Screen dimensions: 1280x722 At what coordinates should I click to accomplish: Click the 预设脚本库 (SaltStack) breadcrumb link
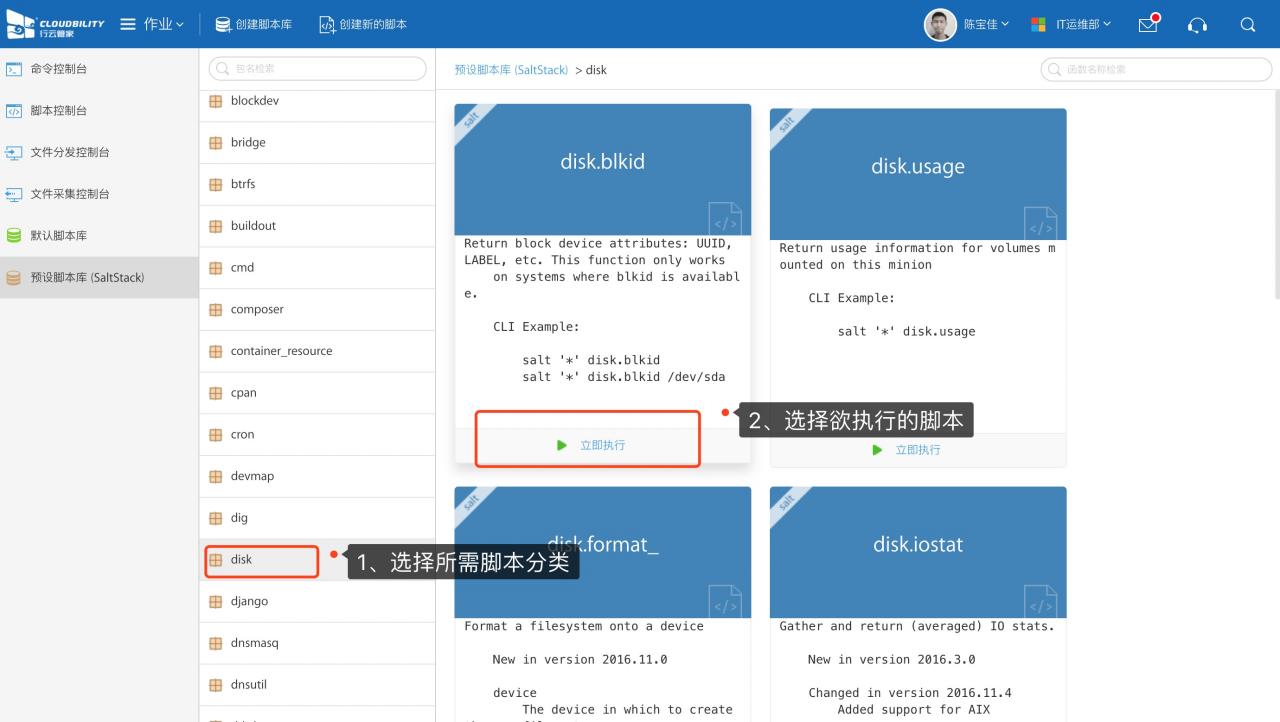click(511, 70)
